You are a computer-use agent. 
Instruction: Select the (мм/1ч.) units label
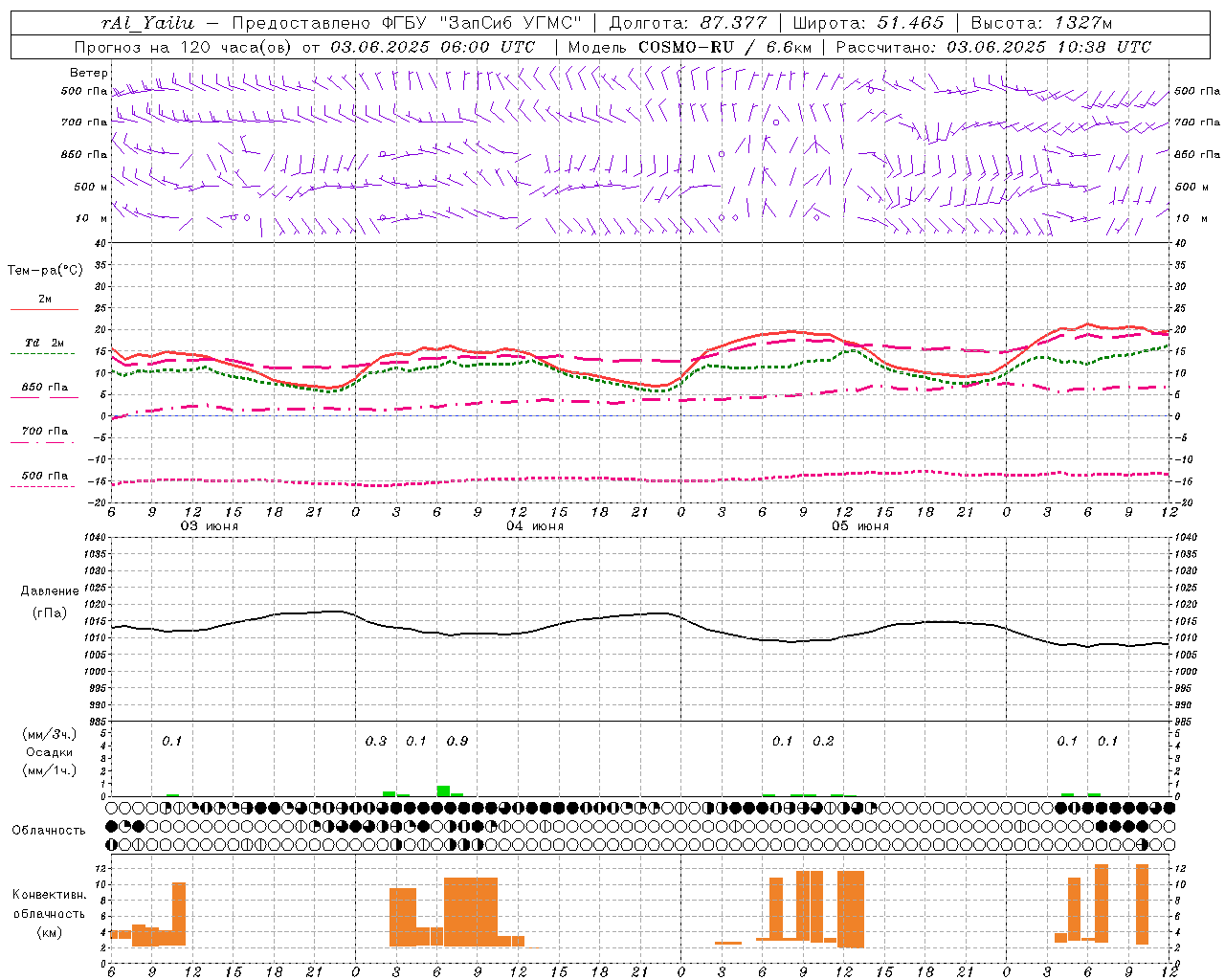pyautogui.click(x=49, y=770)
